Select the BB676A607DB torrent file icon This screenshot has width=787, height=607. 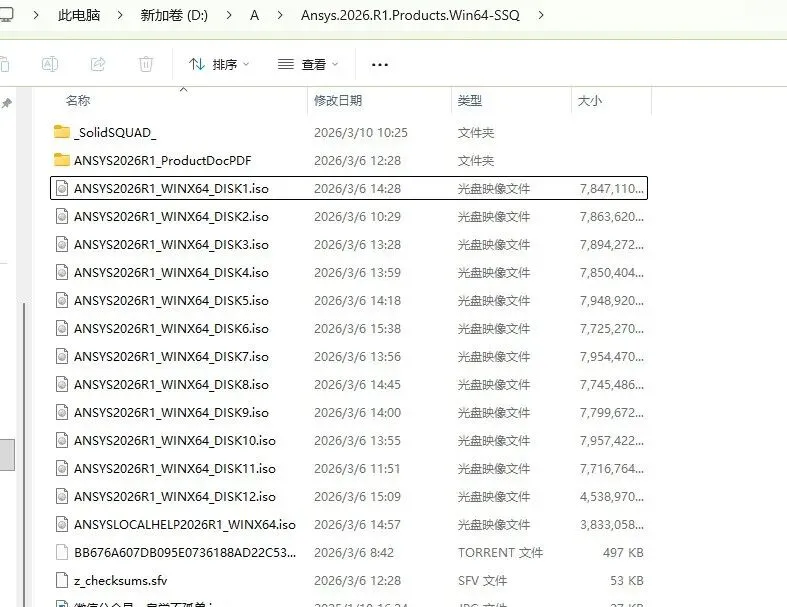[x=62, y=552]
